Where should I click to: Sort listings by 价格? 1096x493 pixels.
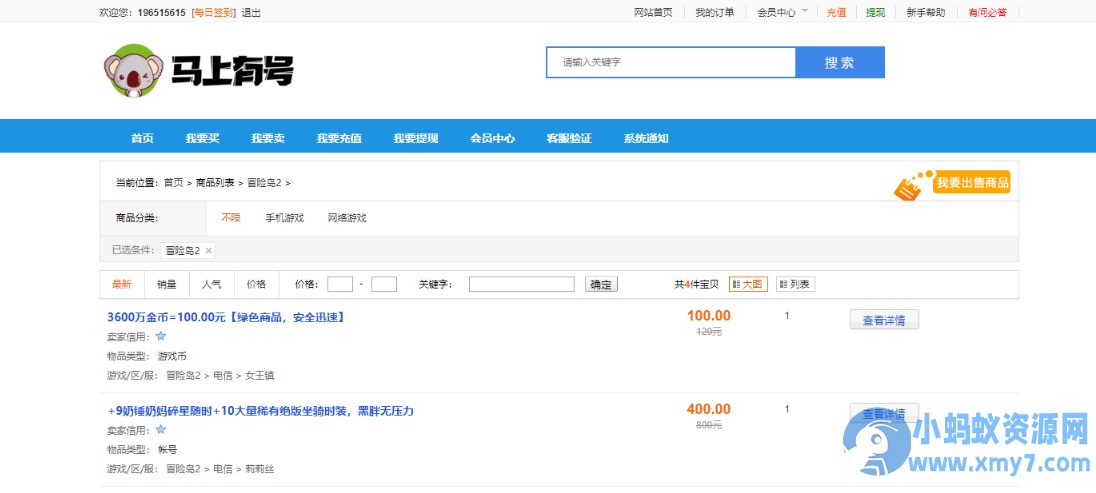256,285
